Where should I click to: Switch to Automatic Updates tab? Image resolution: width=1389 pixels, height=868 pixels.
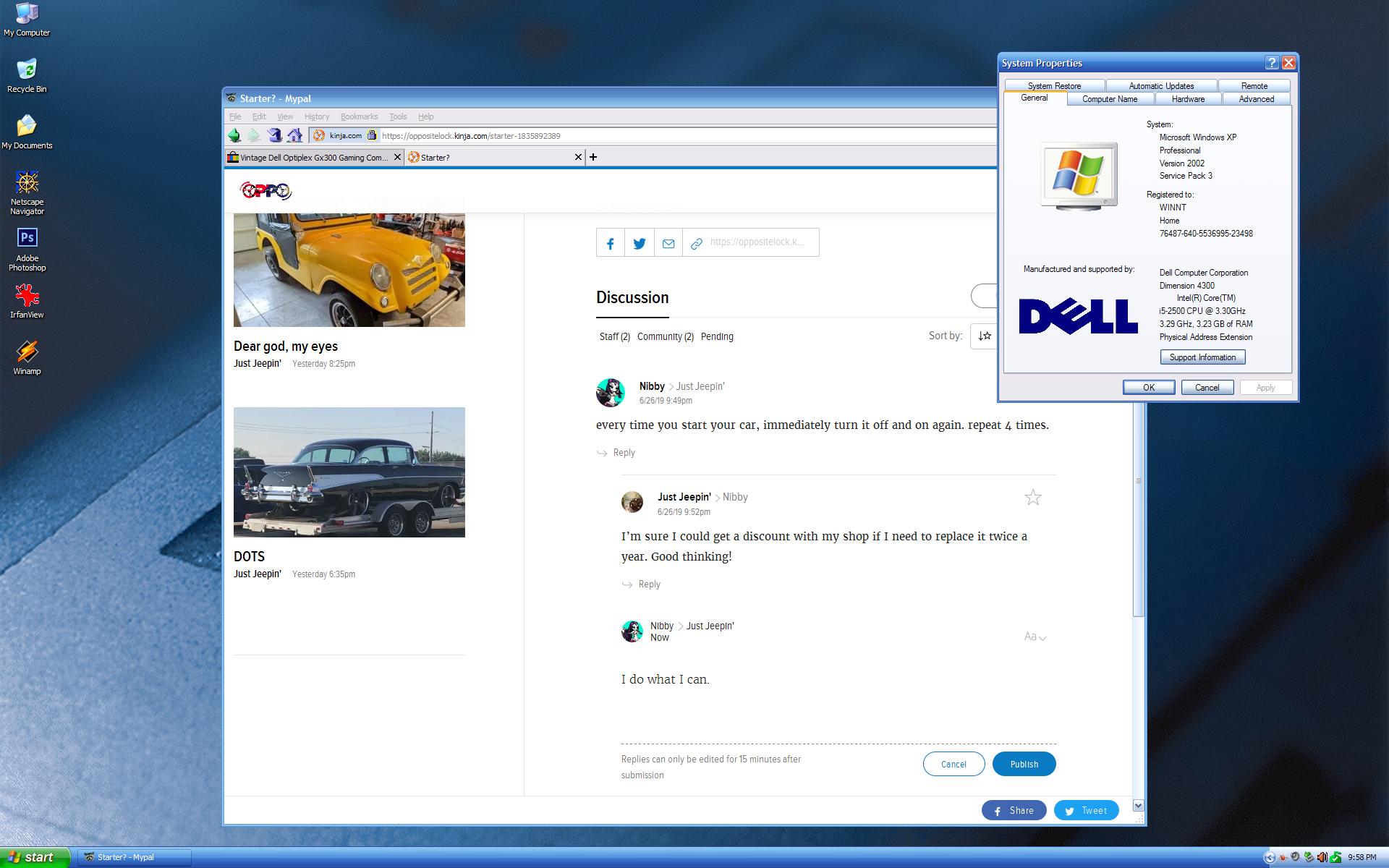tap(1161, 85)
